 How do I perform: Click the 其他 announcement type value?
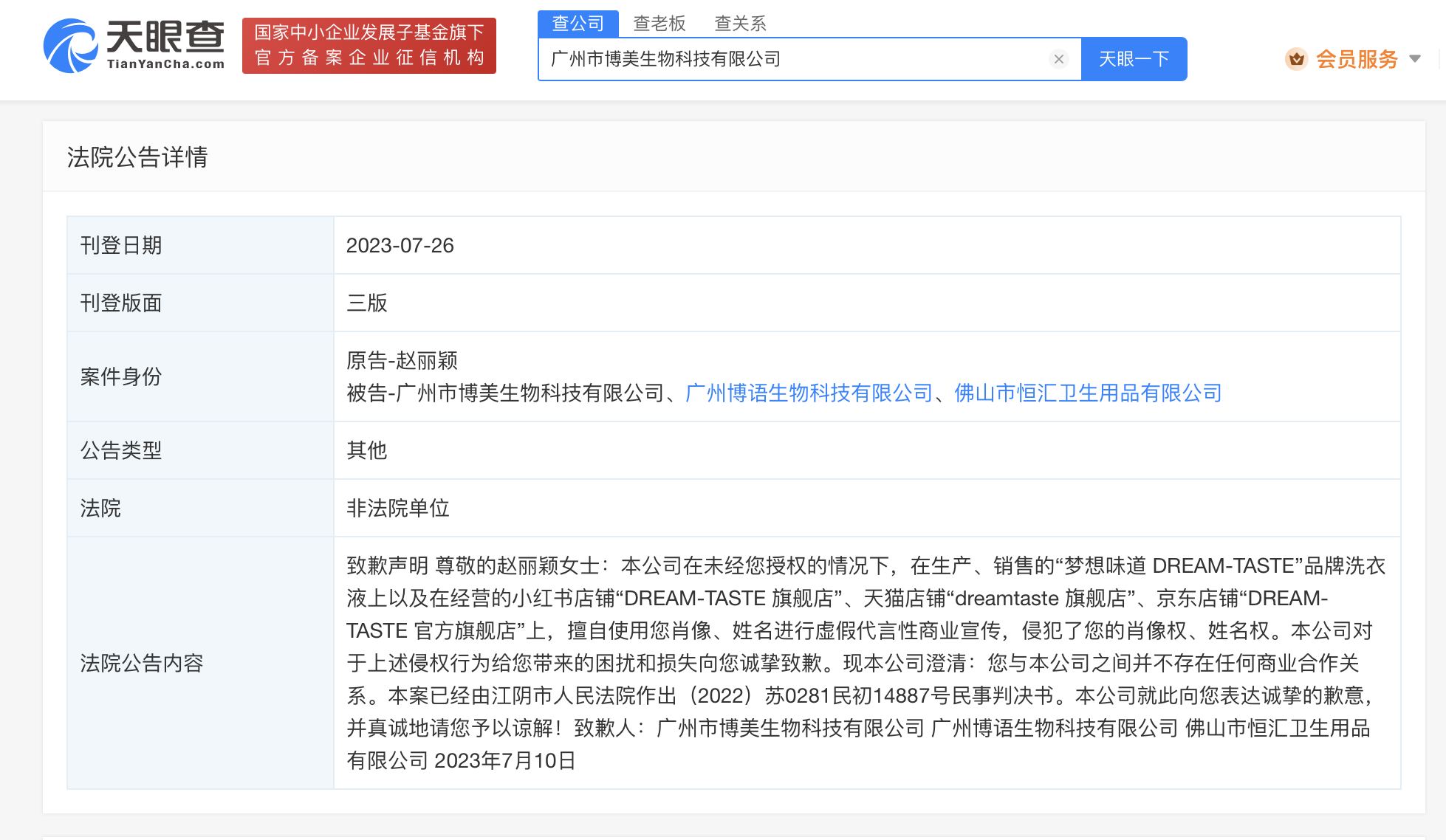click(x=366, y=450)
